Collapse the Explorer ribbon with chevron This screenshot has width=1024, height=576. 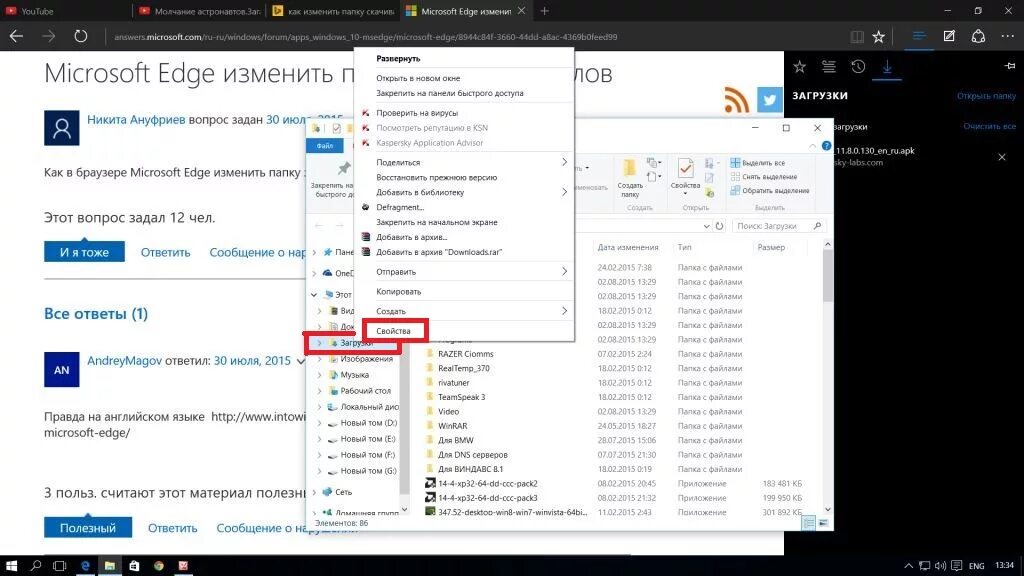812,146
